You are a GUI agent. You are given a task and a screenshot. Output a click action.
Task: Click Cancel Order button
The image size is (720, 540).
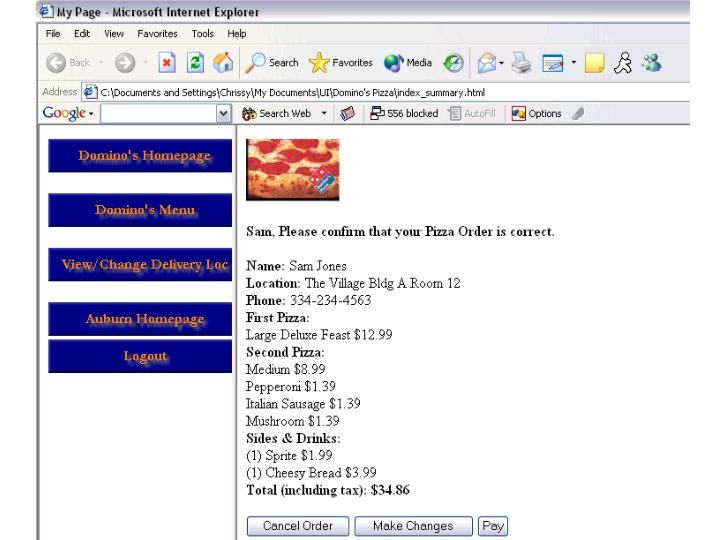(298, 526)
